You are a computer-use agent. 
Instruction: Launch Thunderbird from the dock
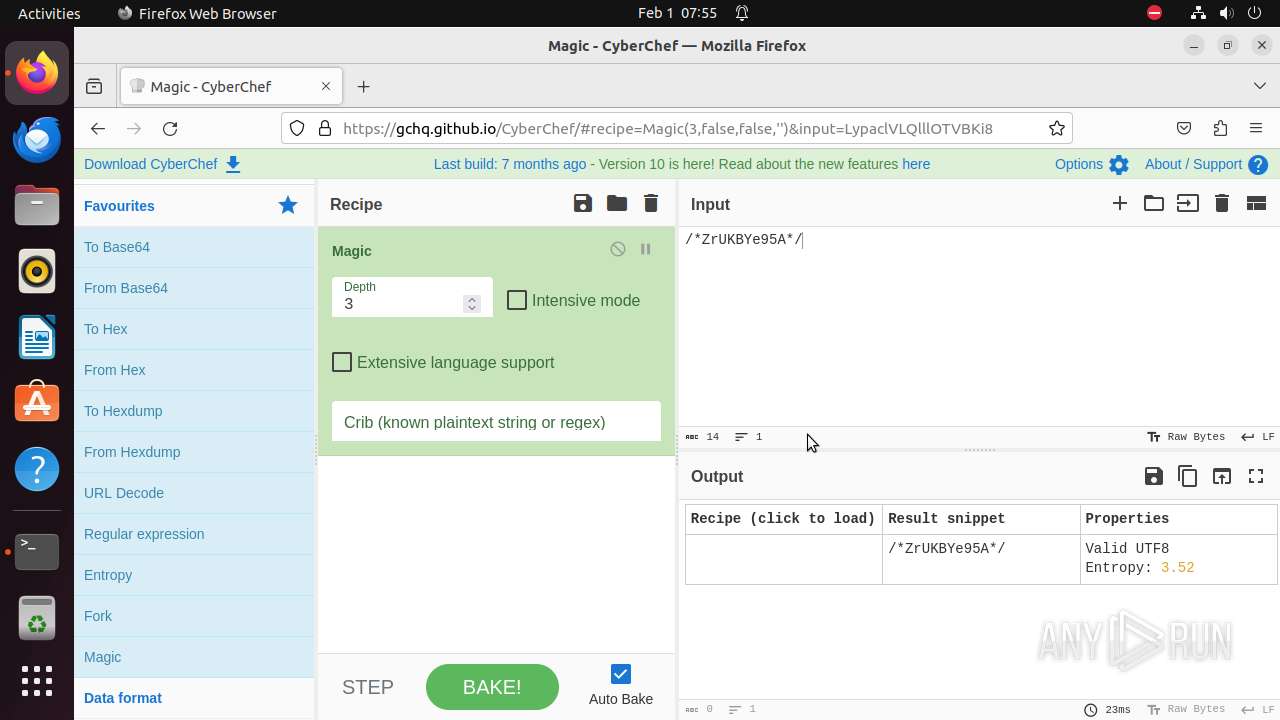click(x=37, y=140)
